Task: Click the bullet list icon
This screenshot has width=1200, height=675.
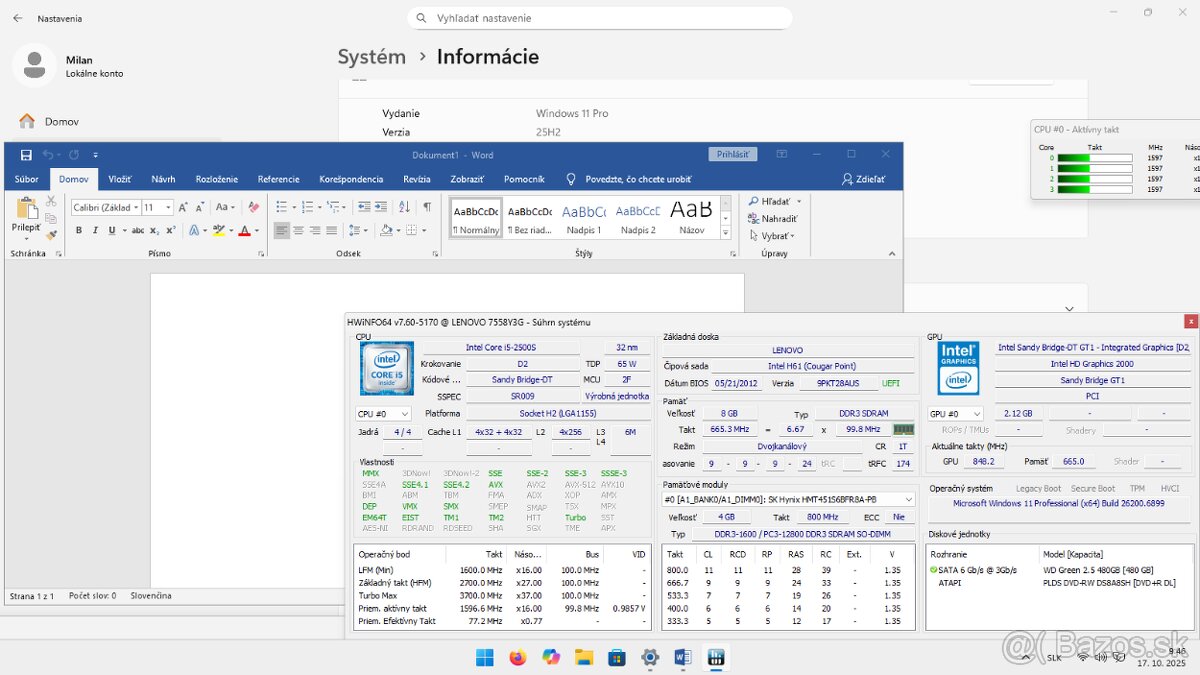Action: pyautogui.click(x=282, y=207)
